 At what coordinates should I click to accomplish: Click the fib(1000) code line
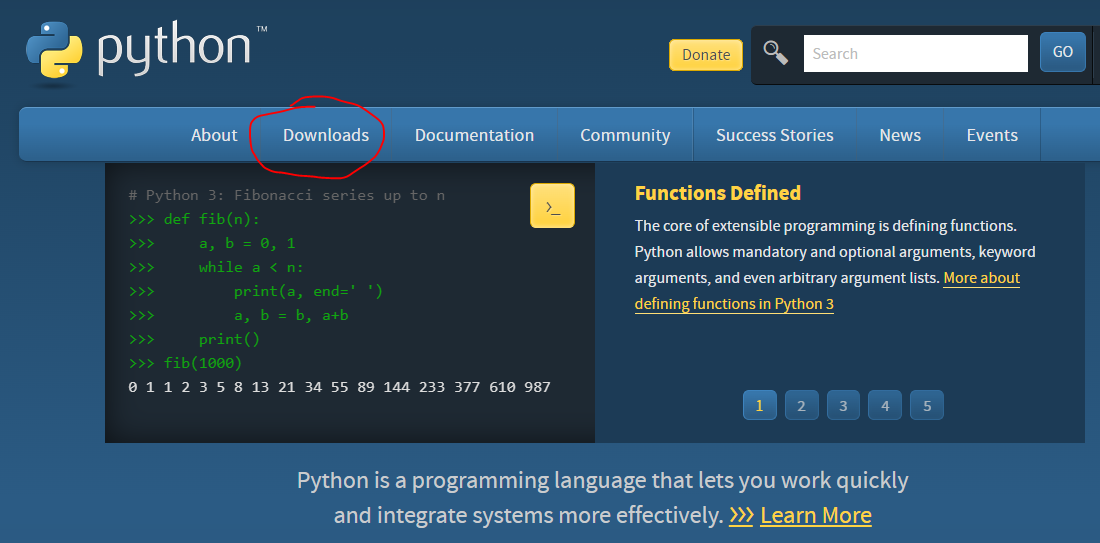(185, 363)
